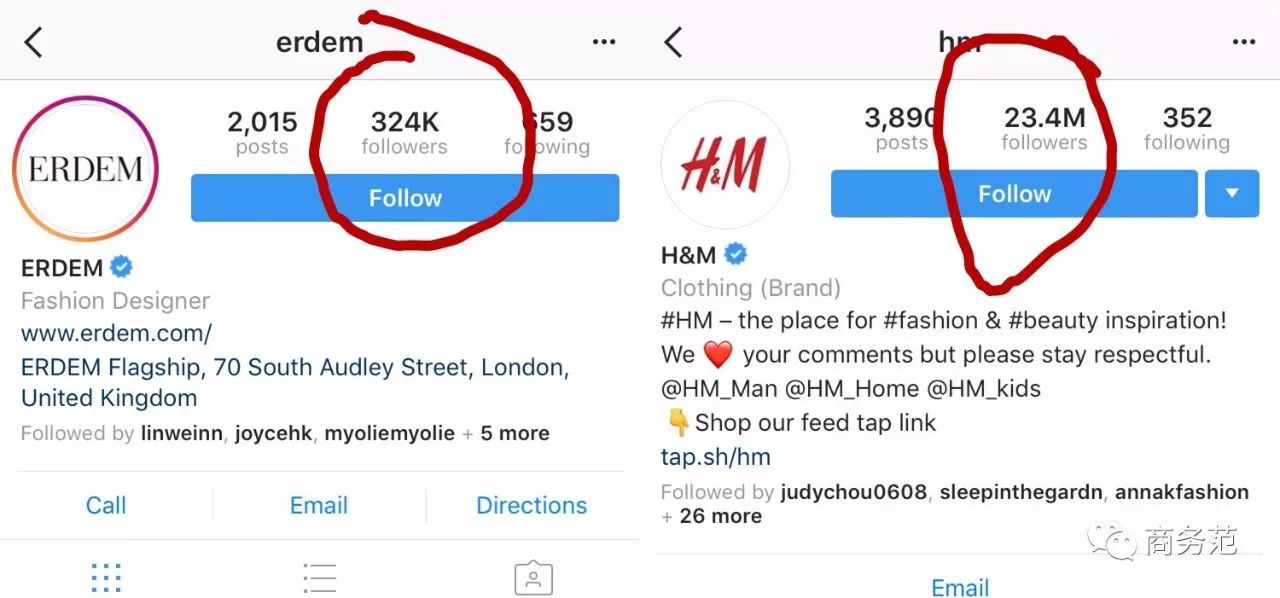View H&M's 352 following list
This screenshot has height=598, width=1280.
(x=1187, y=129)
